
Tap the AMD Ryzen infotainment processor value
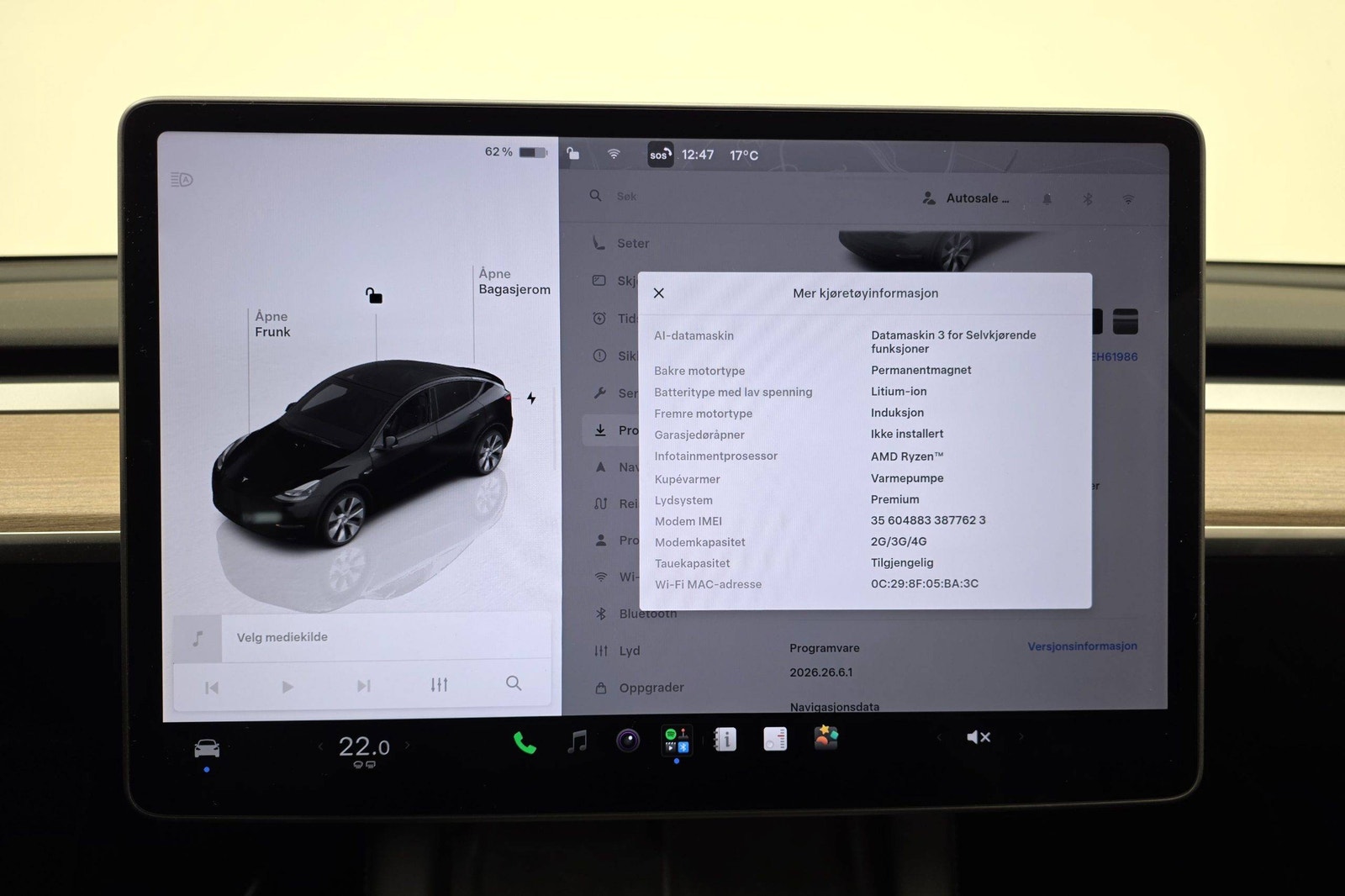click(907, 456)
